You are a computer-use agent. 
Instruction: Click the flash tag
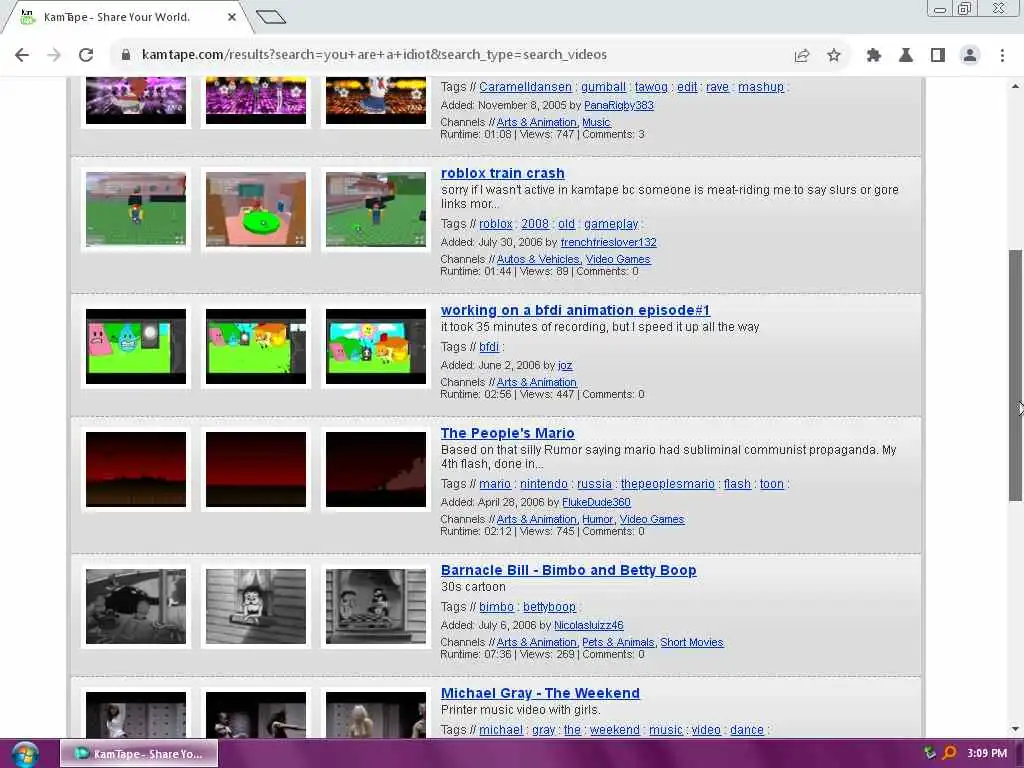[x=737, y=484]
